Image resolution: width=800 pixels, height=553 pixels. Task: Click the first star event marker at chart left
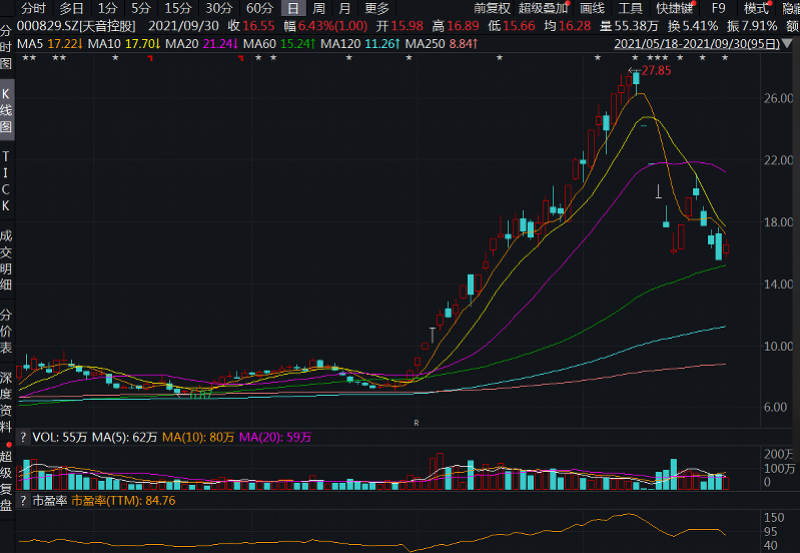(24, 59)
